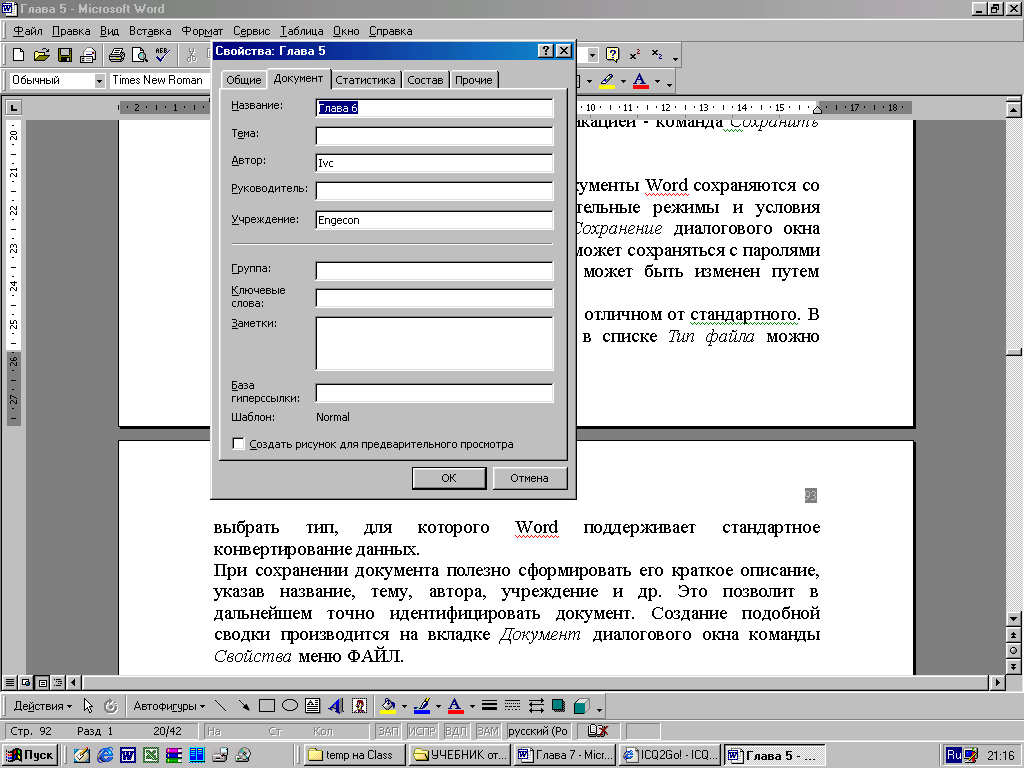Click the New document icon
The height and width of the screenshot is (768, 1024).
click(18, 56)
